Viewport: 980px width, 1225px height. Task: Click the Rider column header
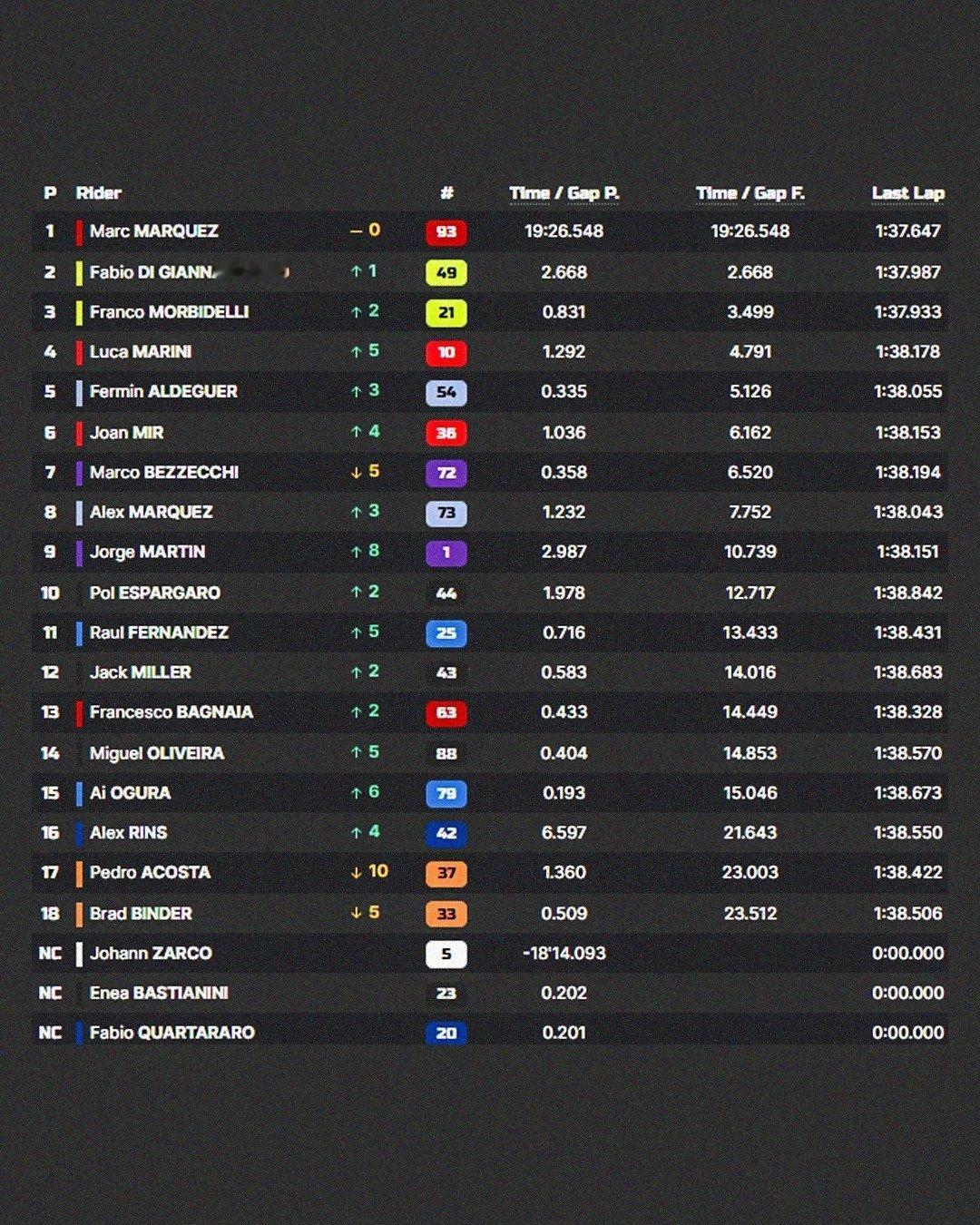[x=98, y=193]
